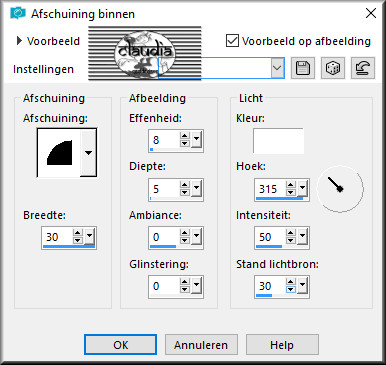Image resolution: width=386 pixels, height=365 pixels.
Task: Click the Intensiteit value field showing 50
Action: point(270,237)
